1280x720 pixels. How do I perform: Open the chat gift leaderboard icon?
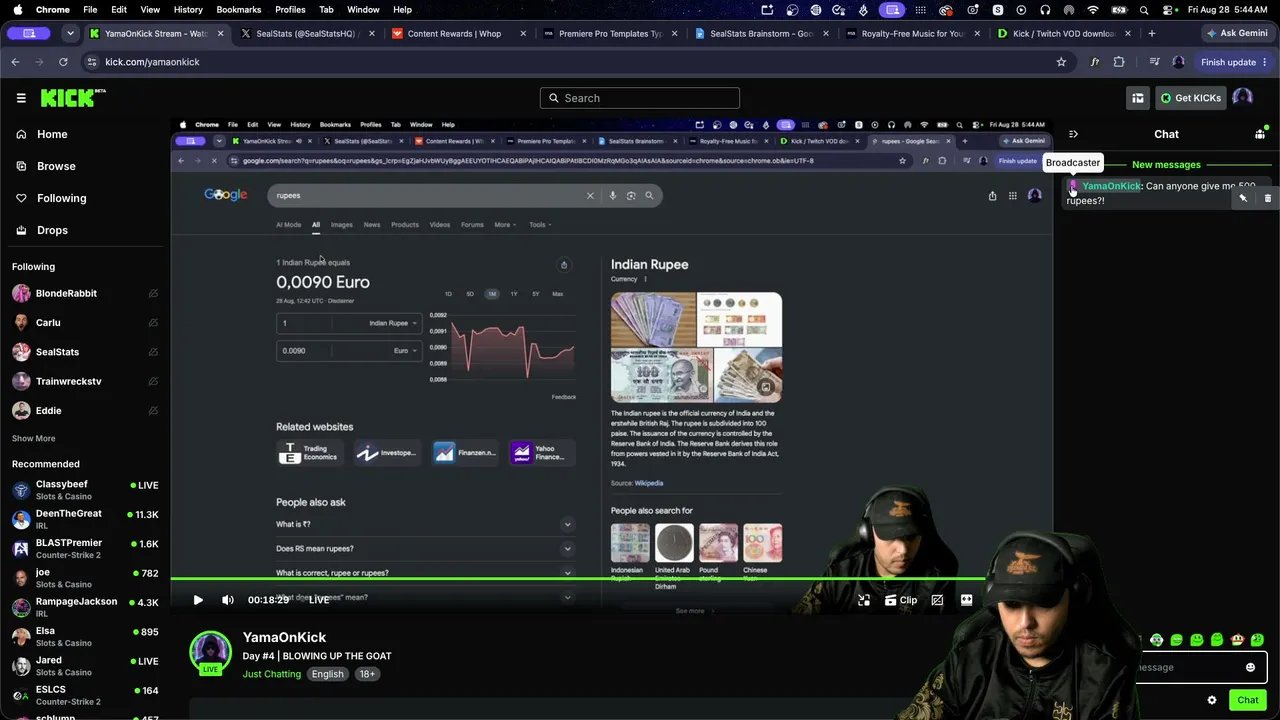[x=1260, y=134]
